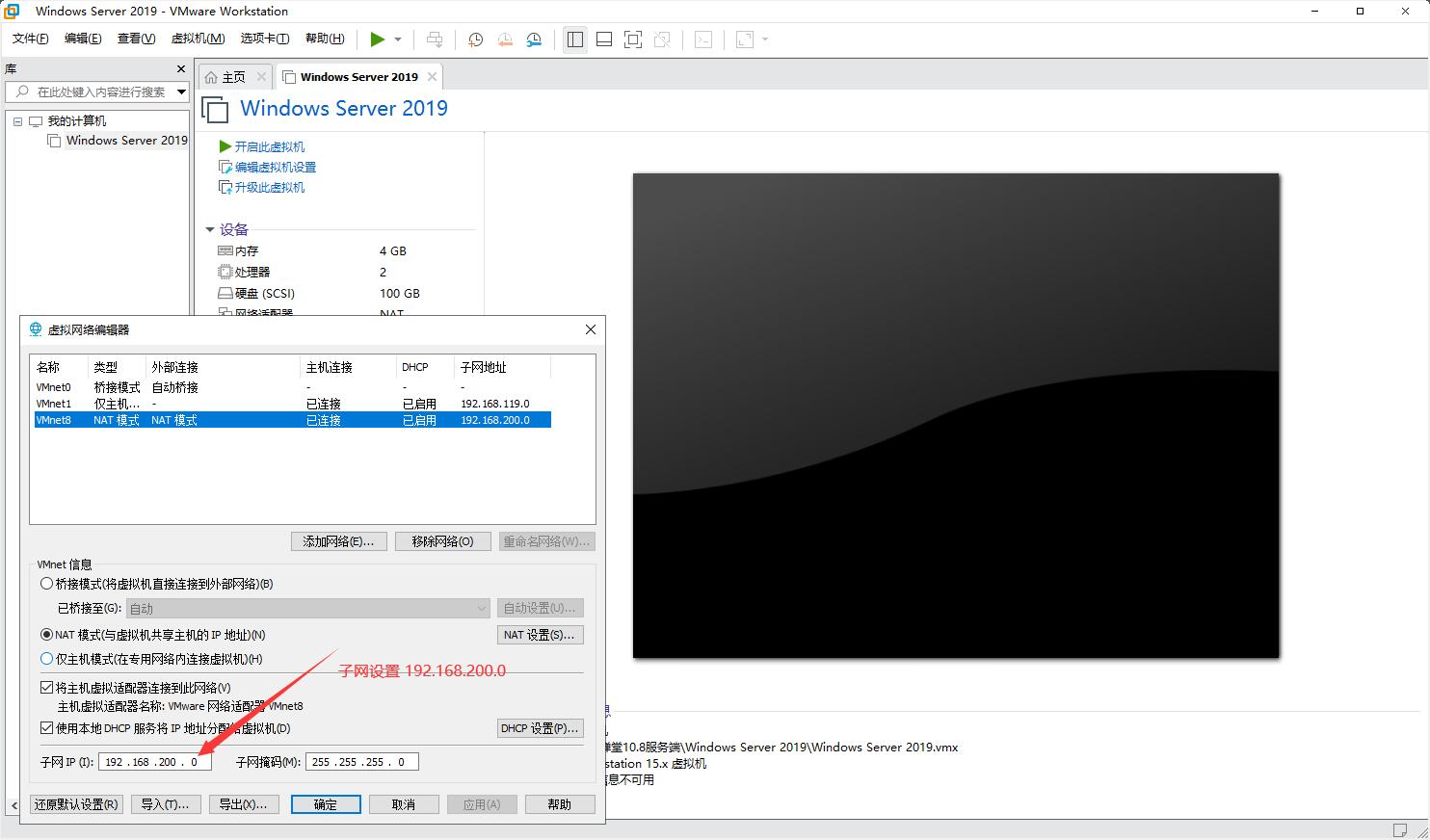1430x840 pixels.
Task: Open 编辑虚拟机设置 link
Action: [275, 167]
